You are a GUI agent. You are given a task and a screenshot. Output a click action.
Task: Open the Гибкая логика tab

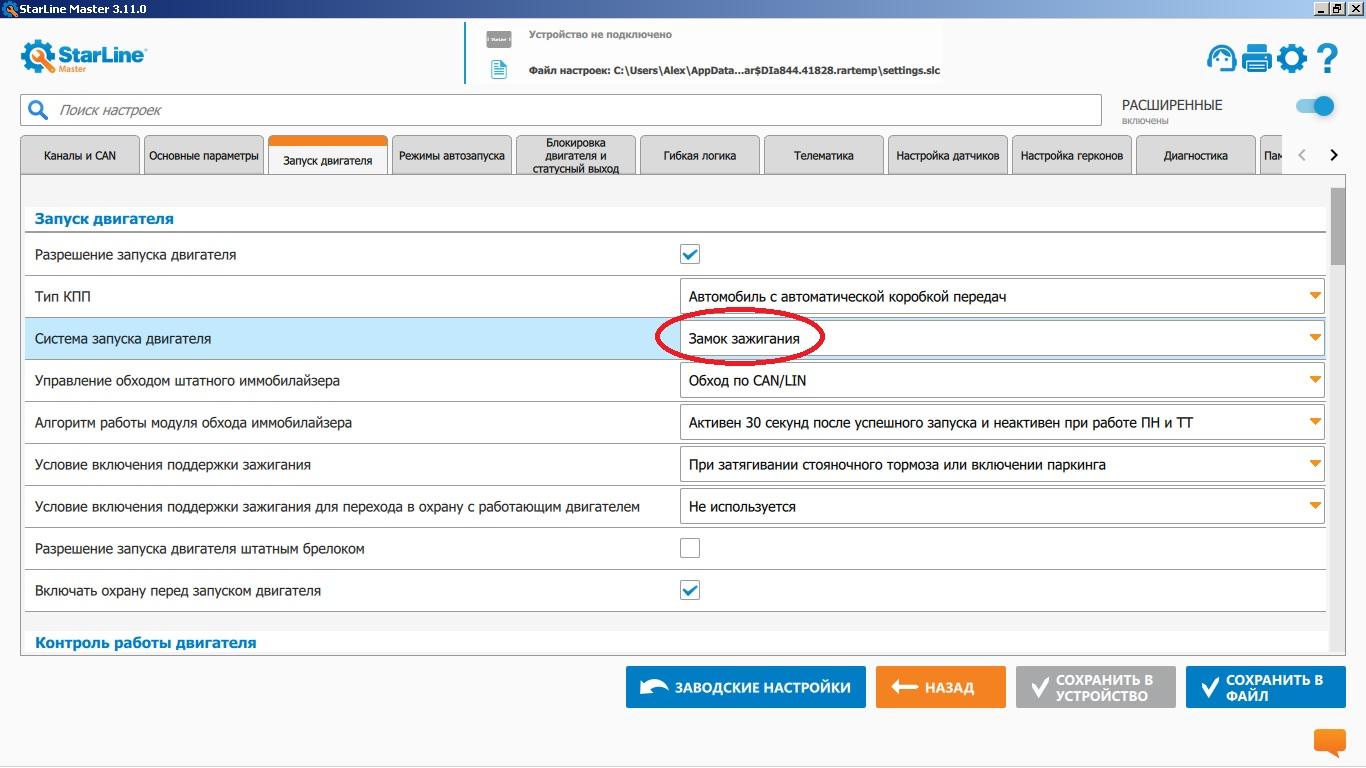tap(699, 156)
